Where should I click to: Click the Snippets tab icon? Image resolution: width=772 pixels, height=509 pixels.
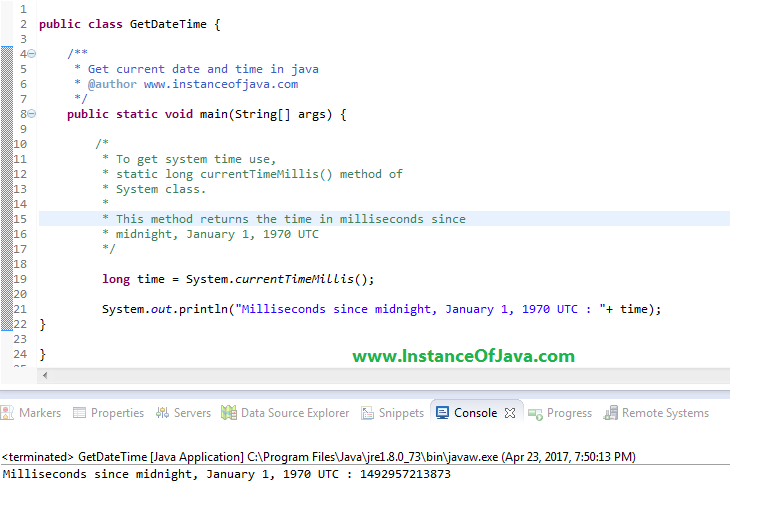click(x=367, y=413)
